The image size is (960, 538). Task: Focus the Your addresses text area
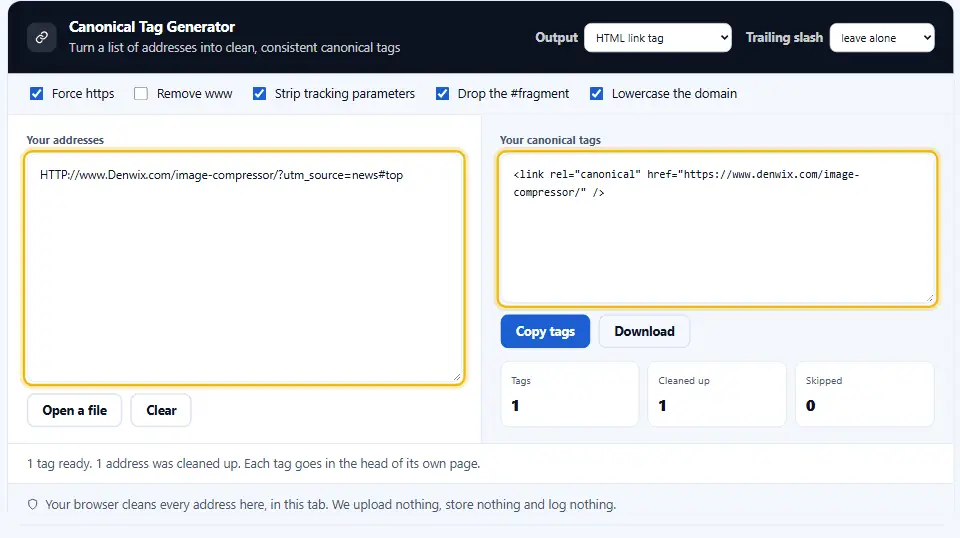pos(244,268)
